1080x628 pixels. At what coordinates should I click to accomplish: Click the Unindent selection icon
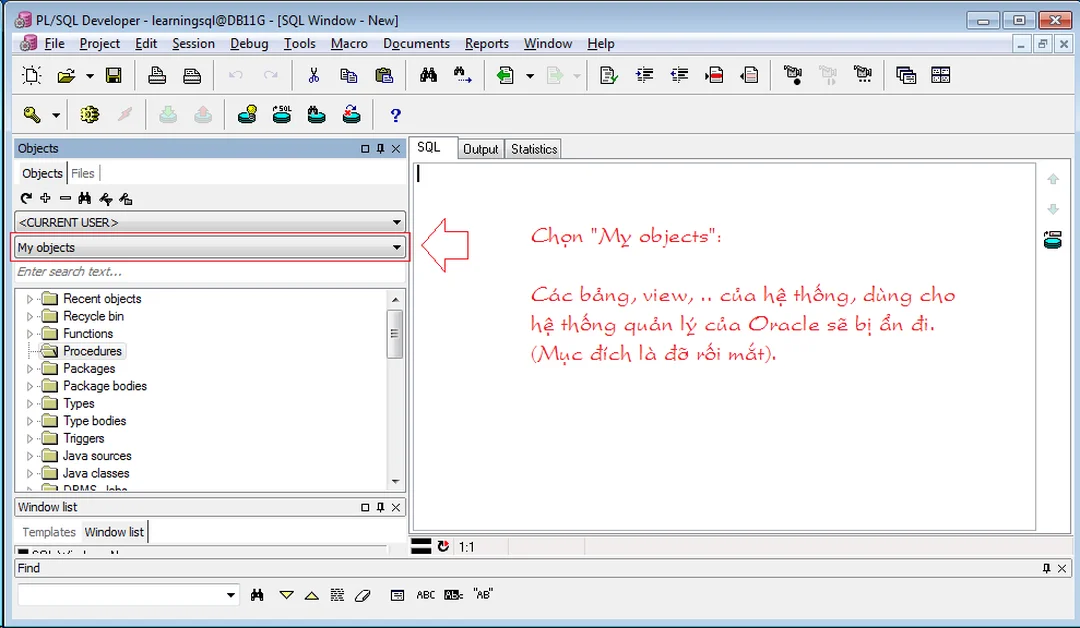point(679,75)
